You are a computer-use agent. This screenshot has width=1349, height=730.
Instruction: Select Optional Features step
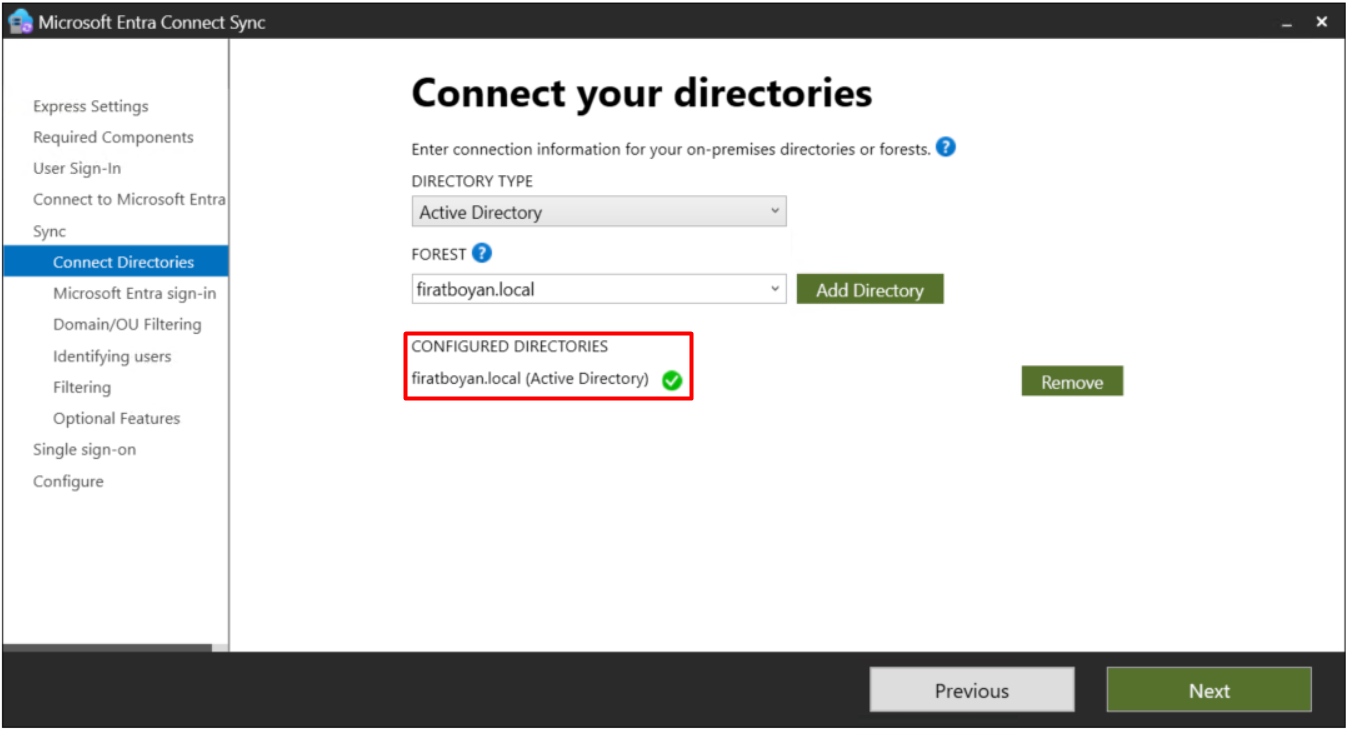coord(116,418)
